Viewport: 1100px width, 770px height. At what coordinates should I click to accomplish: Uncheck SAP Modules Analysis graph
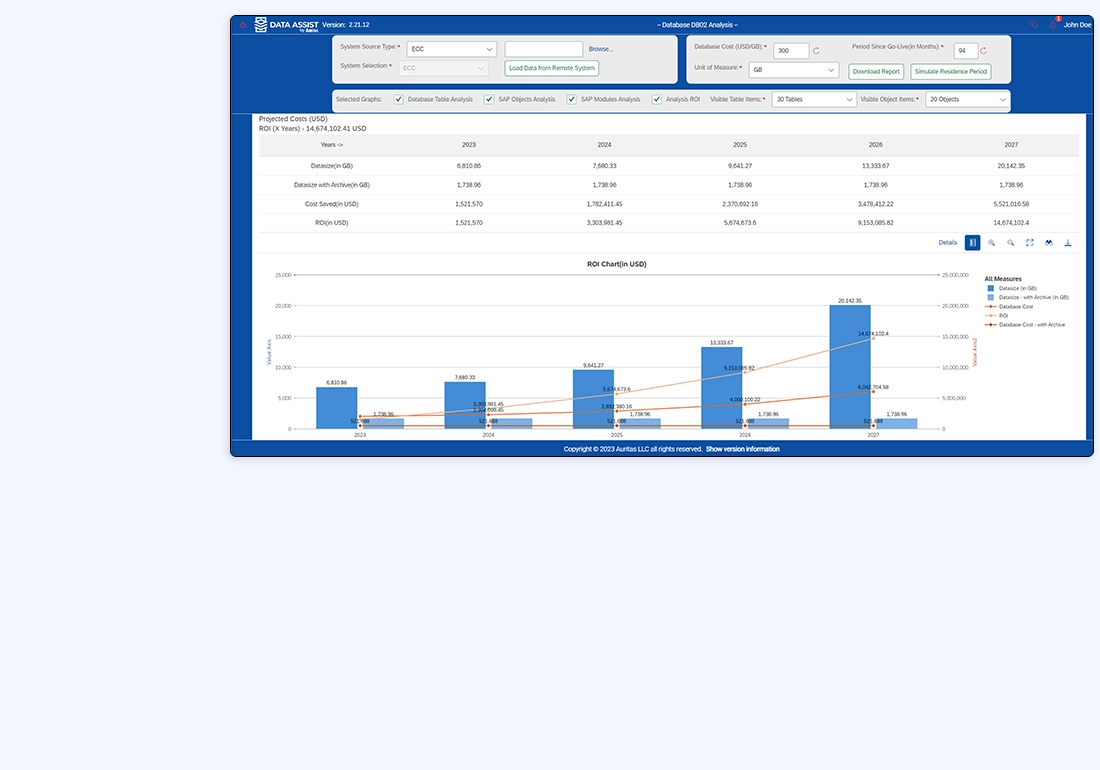pos(572,100)
